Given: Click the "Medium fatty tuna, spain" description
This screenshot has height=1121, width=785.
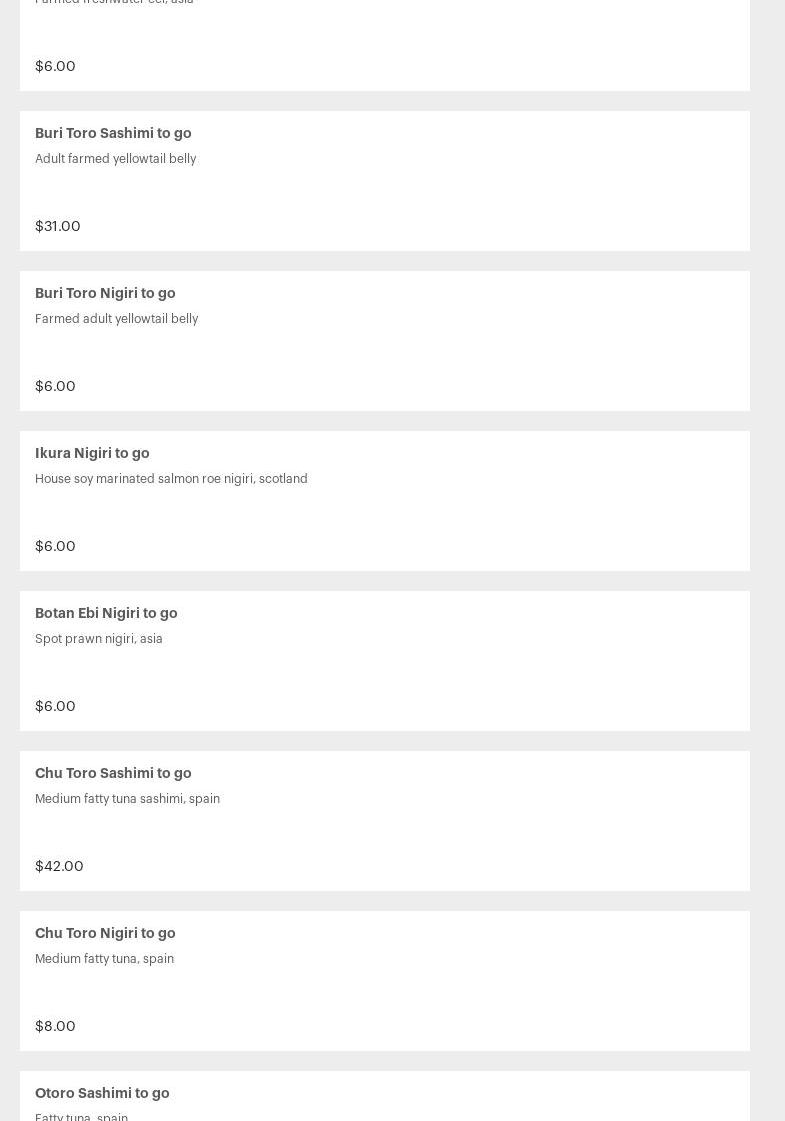Looking at the screenshot, I should pyautogui.click(x=104, y=959).
